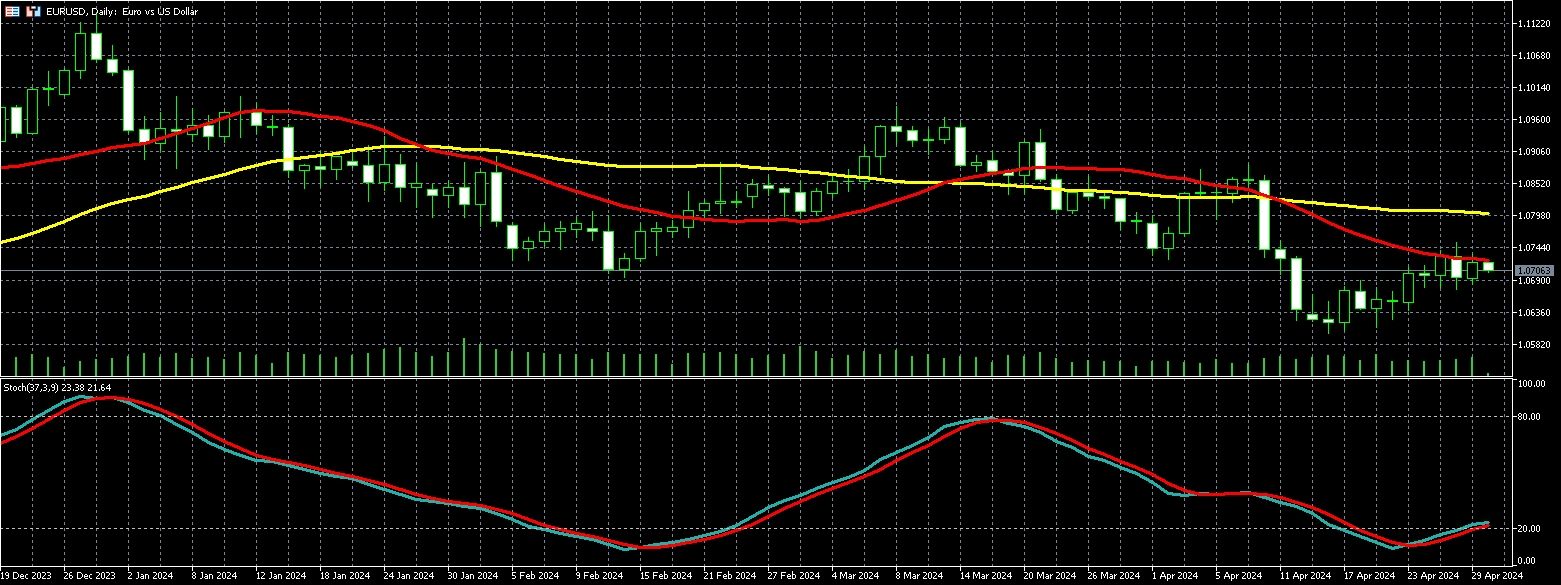
Task: Click the Depth of Market grid icon
Action: (x=12, y=12)
